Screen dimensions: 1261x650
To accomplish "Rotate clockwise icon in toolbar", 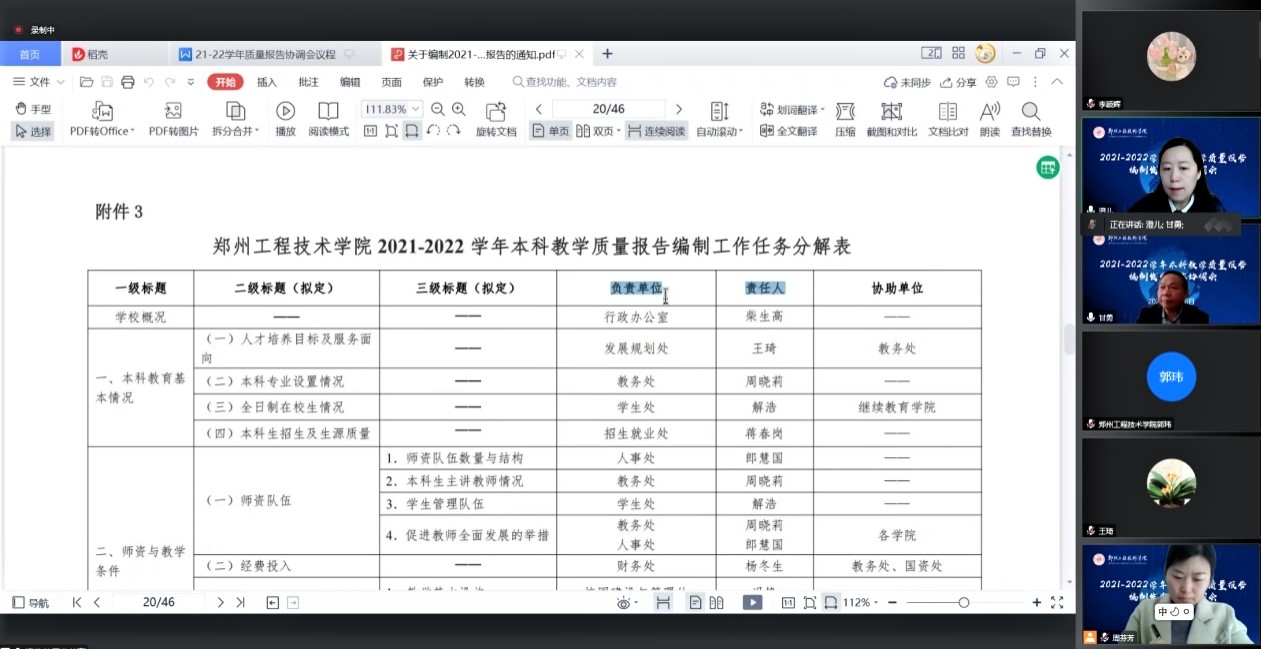I will coord(454,131).
